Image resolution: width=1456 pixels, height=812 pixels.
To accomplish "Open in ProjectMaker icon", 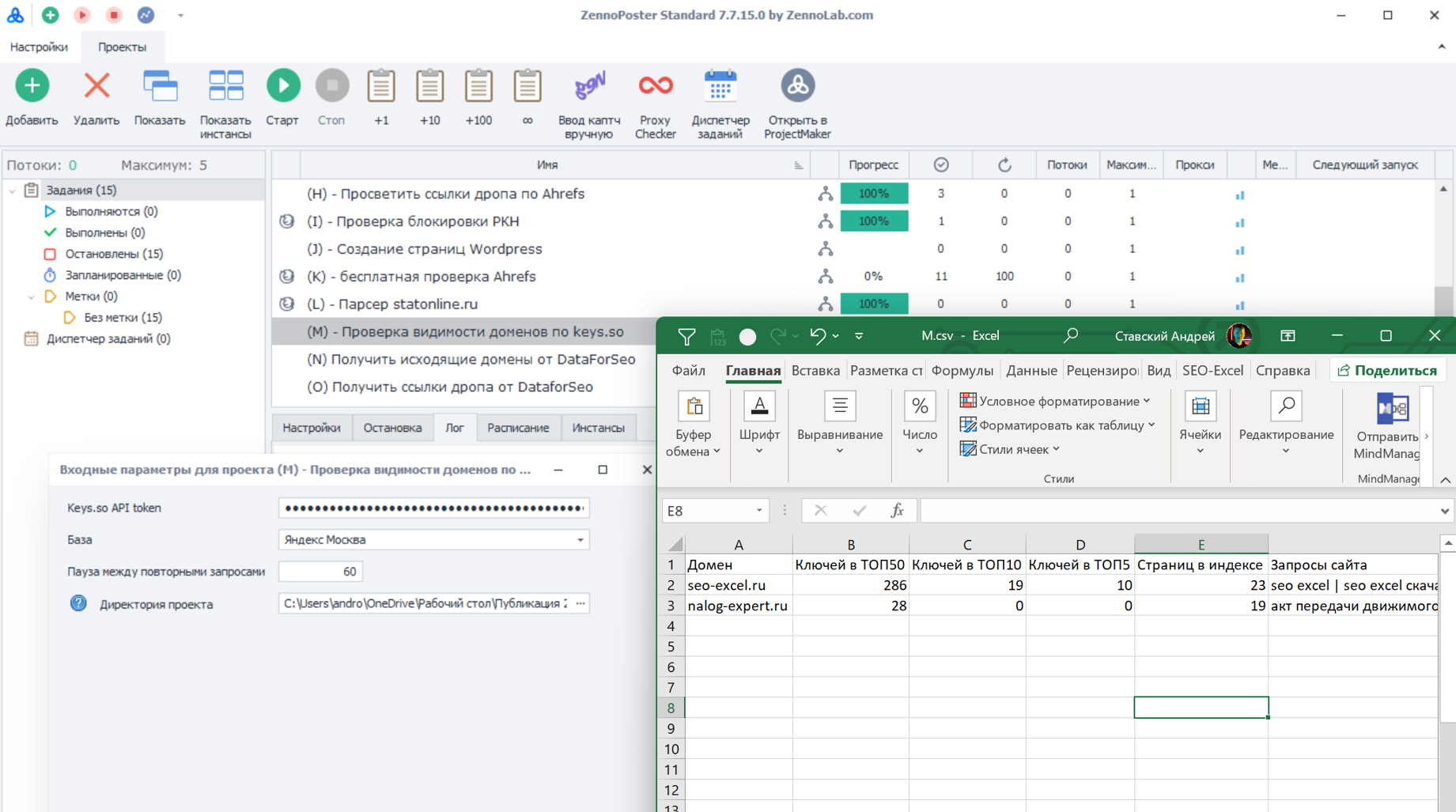I will pyautogui.click(x=797, y=85).
